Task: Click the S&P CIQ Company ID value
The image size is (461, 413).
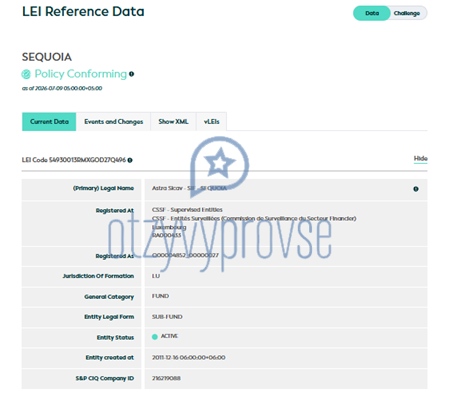Action: tap(166, 378)
